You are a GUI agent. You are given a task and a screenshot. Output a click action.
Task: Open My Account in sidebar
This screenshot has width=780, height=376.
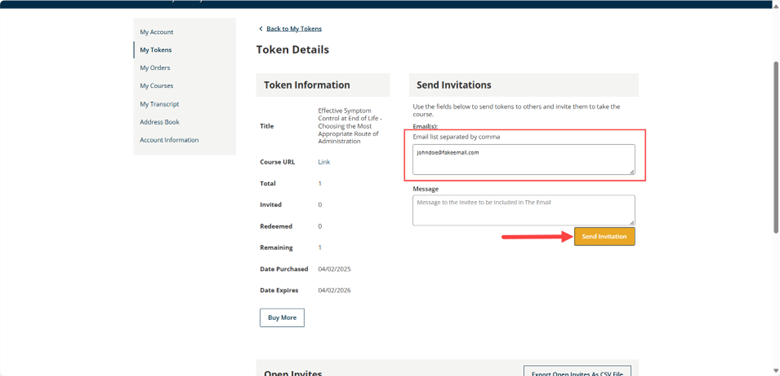156,32
